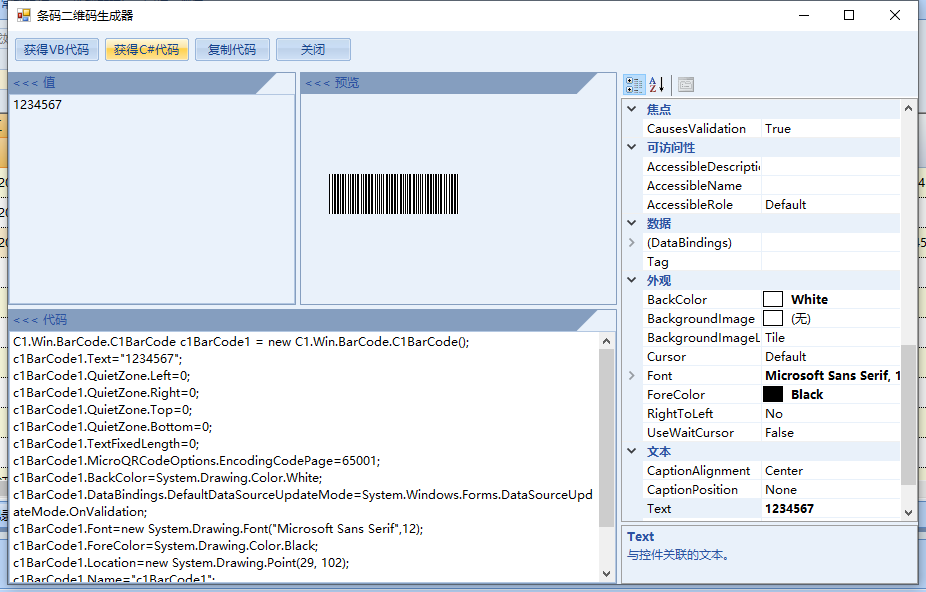Copy the code using 复制代码 button

click(232, 50)
